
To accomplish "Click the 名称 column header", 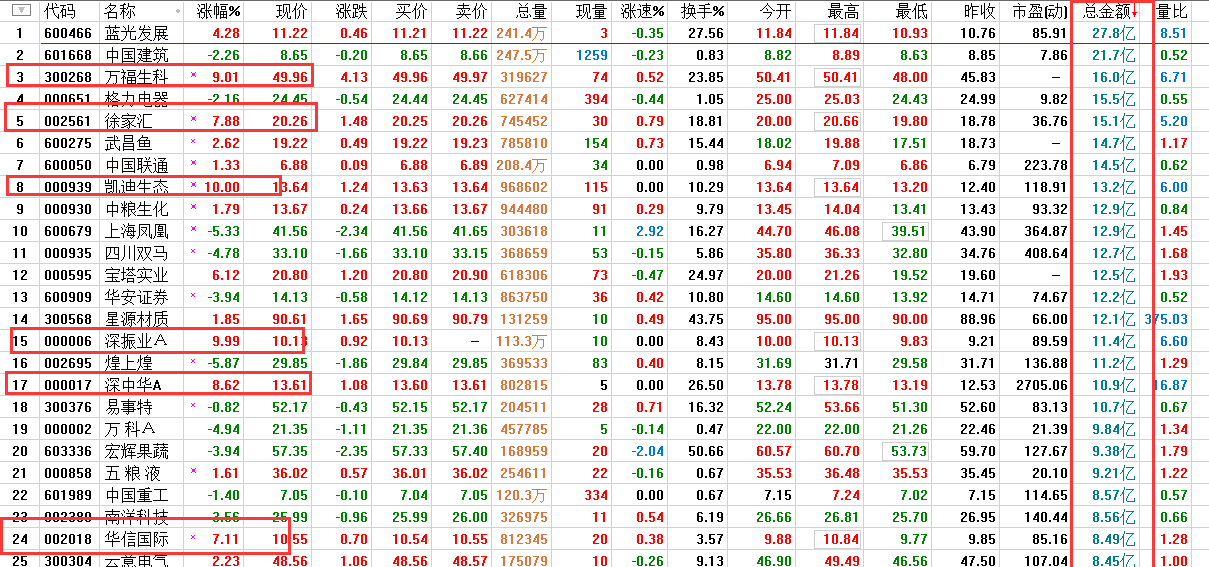I will pos(120,11).
